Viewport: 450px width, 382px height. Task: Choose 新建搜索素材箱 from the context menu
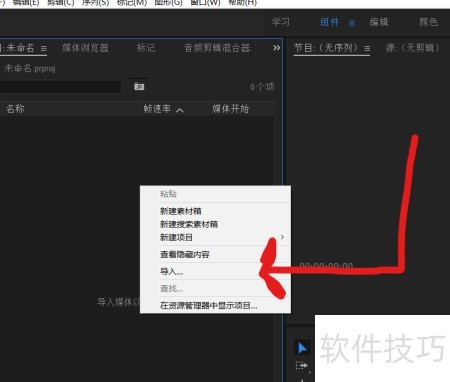pyautogui.click(x=215, y=224)
